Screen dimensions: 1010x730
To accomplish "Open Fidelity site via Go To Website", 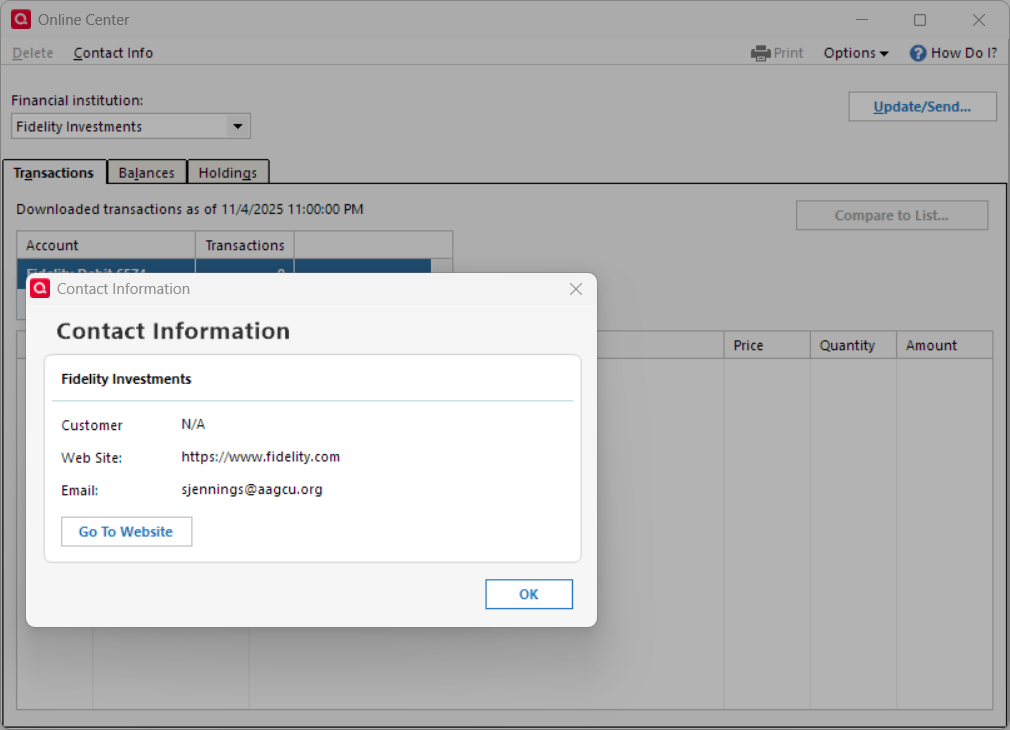I will click(x=126, y=532).
